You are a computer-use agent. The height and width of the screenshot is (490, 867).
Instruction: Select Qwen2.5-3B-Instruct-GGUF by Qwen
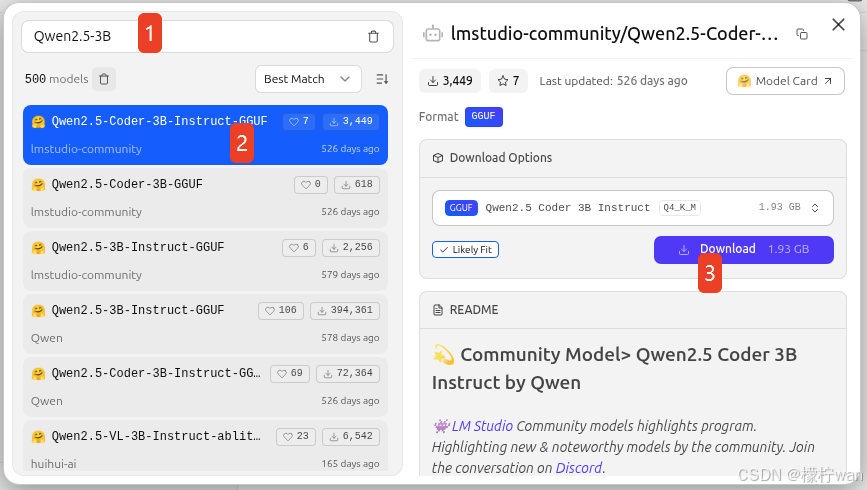[205, 324]
